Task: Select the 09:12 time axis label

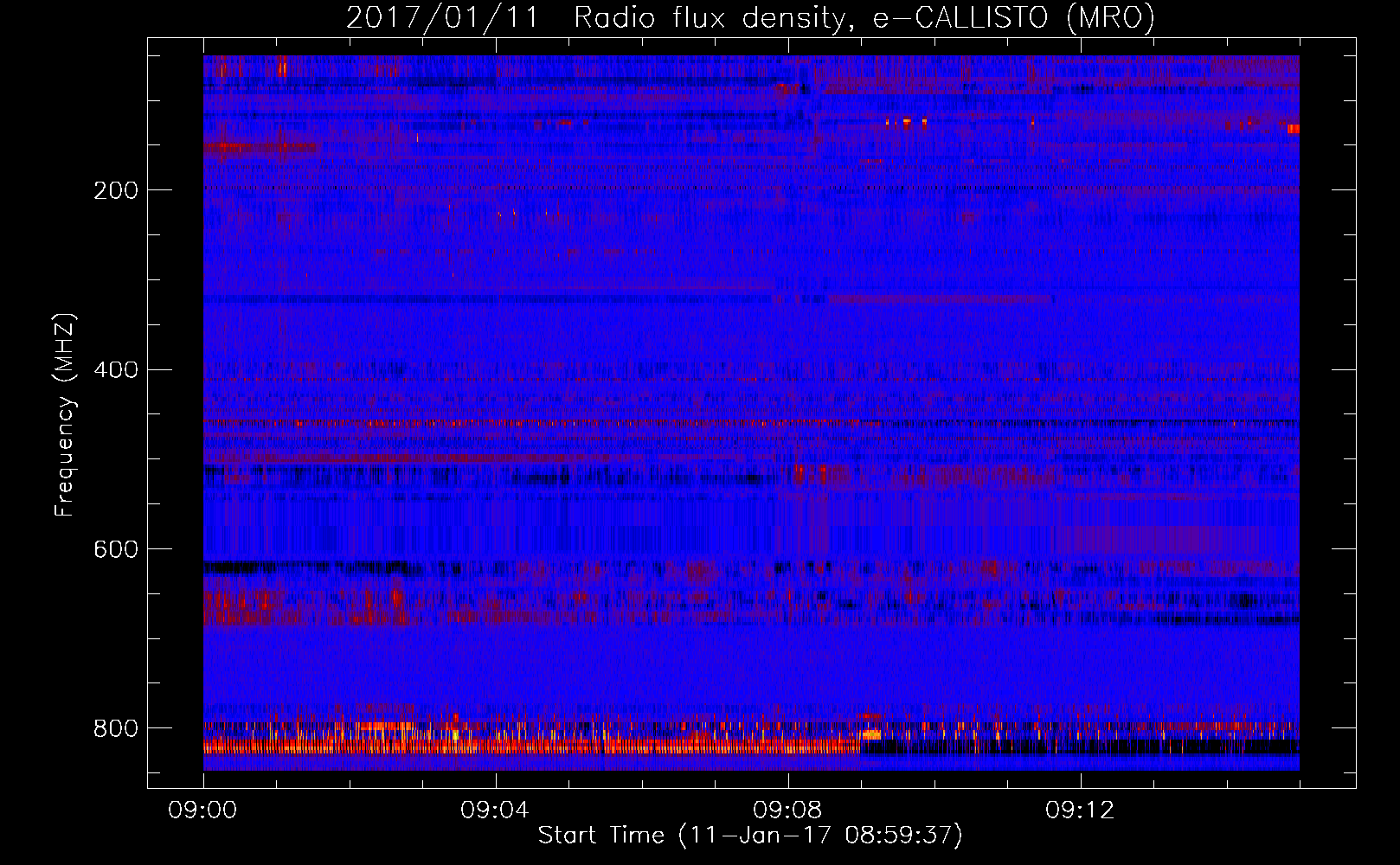Action: pos(1080,811)
